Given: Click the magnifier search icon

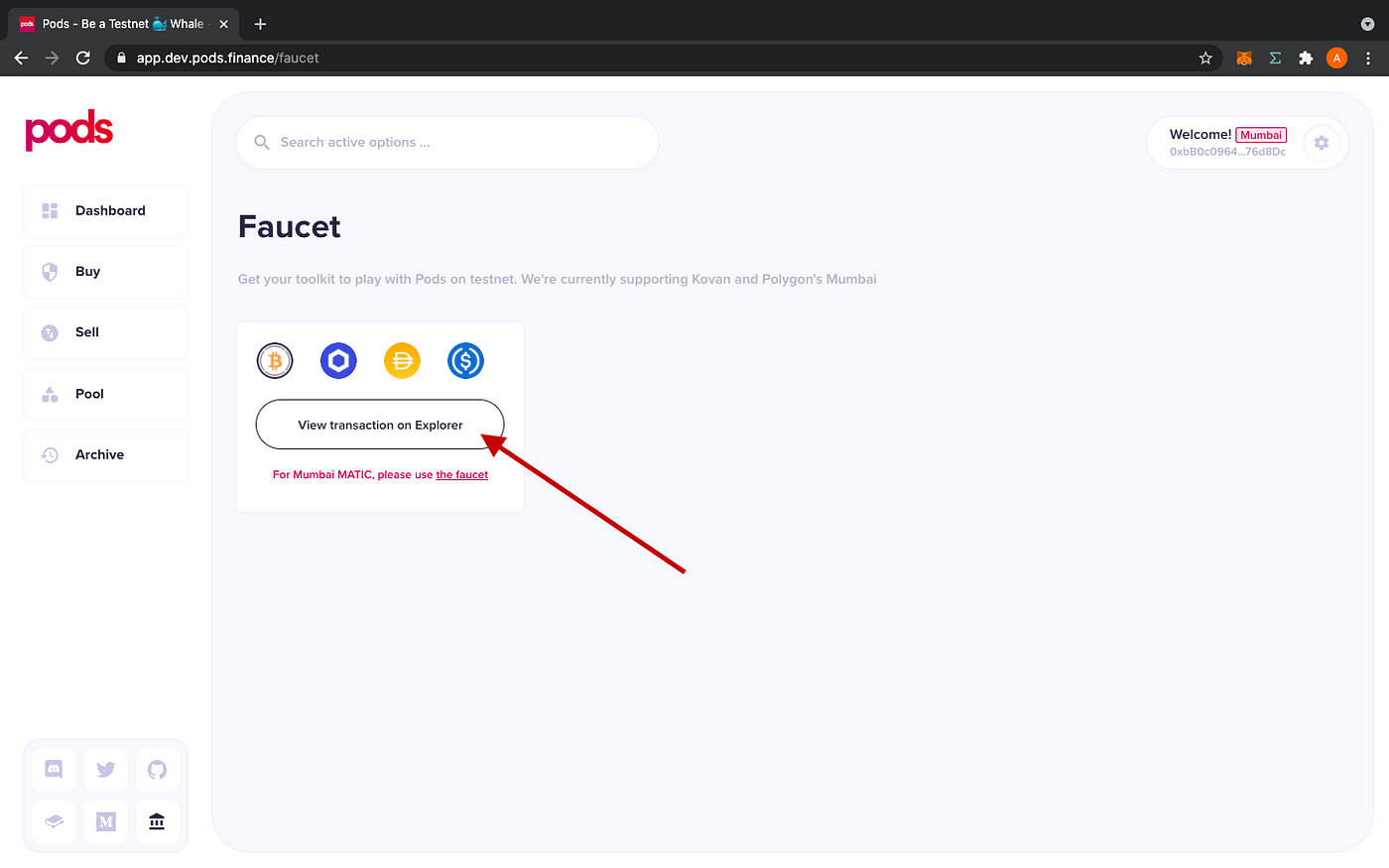Looking at the screenshot, I should point(262,143).
